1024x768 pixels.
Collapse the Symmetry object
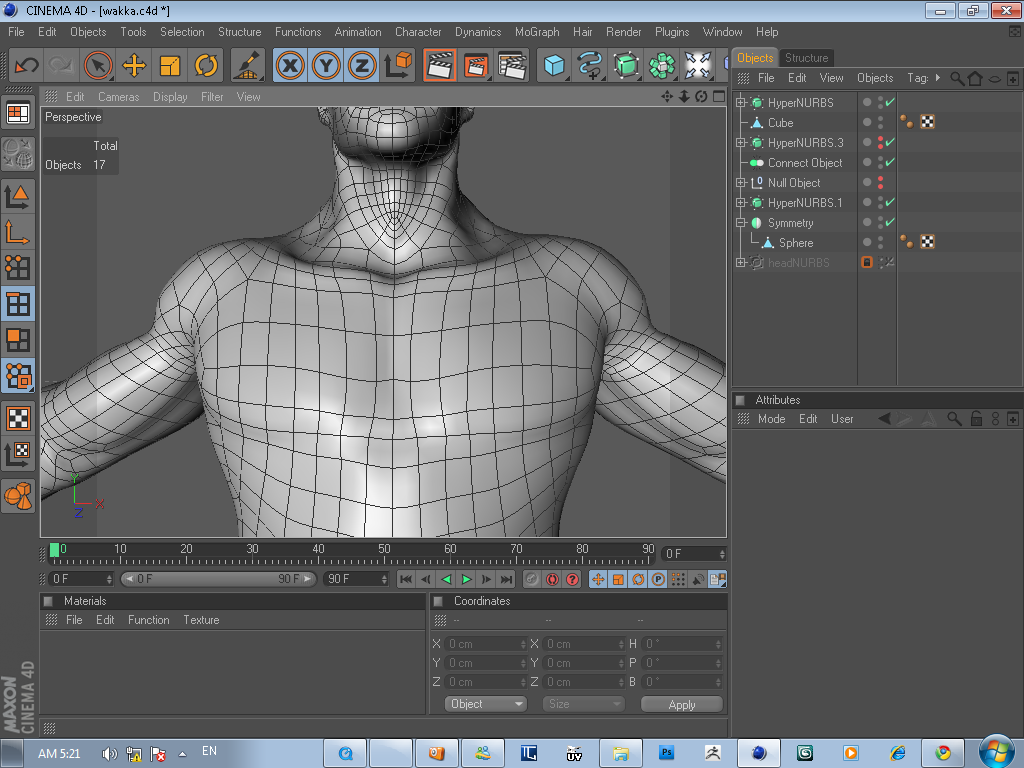pyautogui.click(x=740, y=223)
